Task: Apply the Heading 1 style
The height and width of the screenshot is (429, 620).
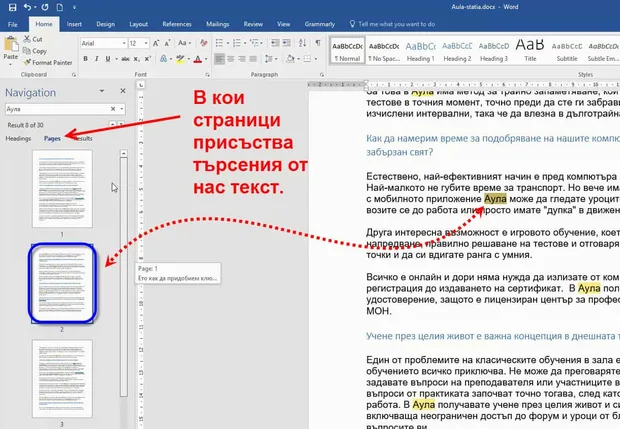Action: tap(421, 52)
